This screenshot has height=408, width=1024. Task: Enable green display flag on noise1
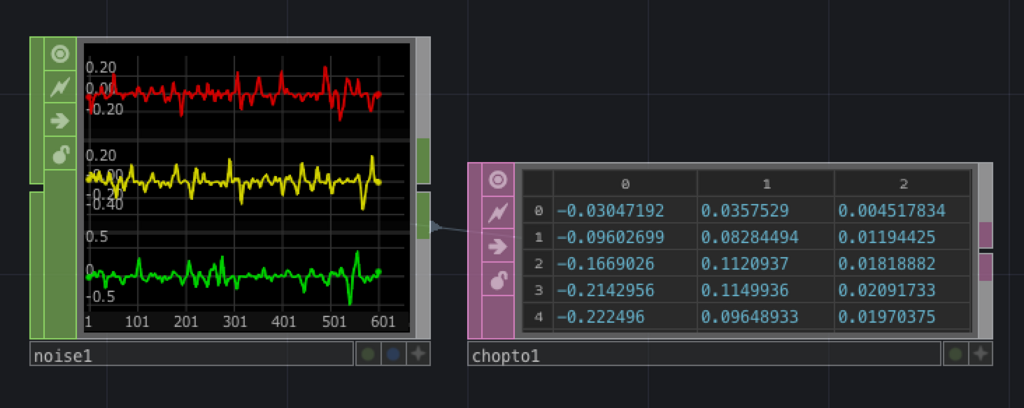click(368, 354)
